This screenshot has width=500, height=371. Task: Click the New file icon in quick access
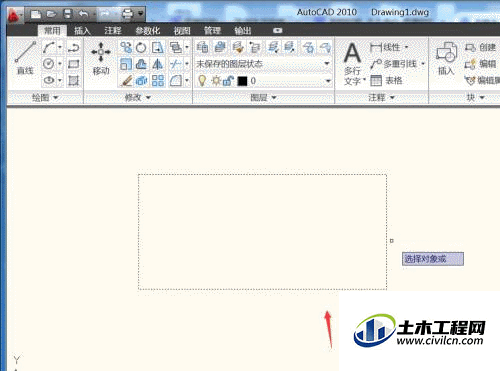point(36,14)
